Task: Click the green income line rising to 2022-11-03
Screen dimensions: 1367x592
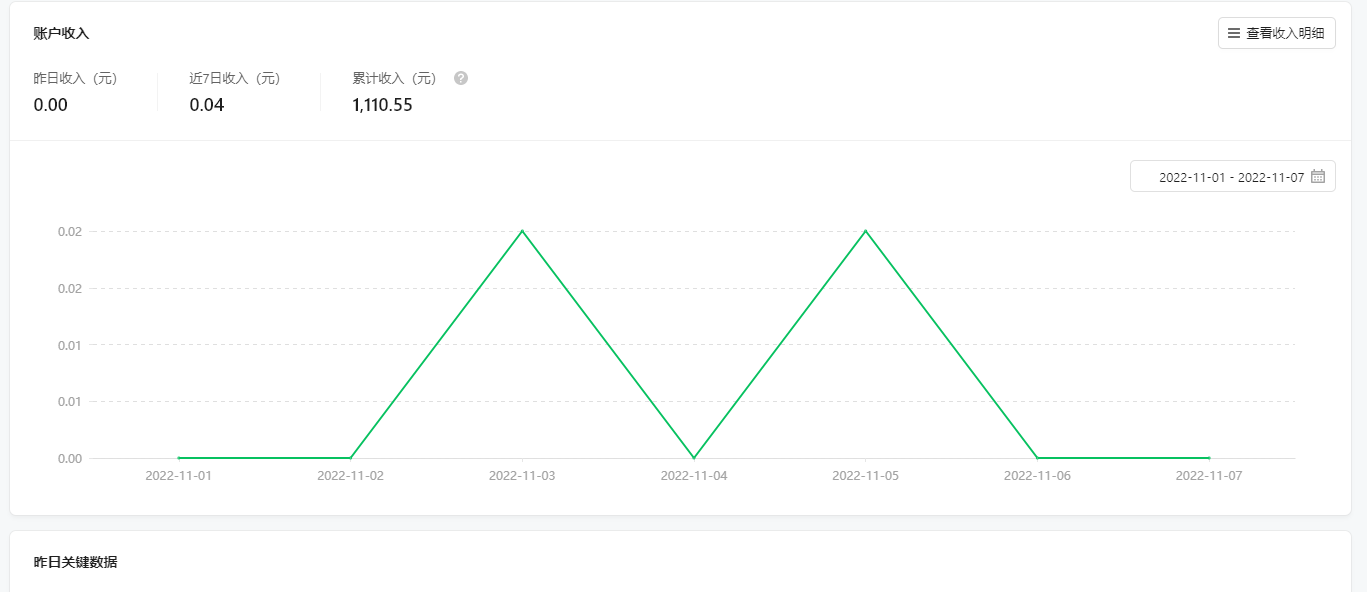Action: [x=436, y=345]
